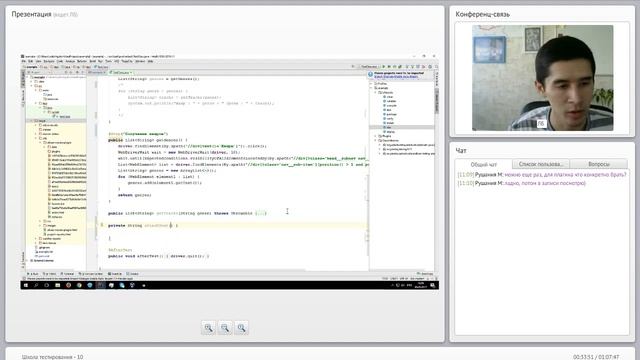Open the Windows Start menu in the taskbar

click(x=26, y=285)
